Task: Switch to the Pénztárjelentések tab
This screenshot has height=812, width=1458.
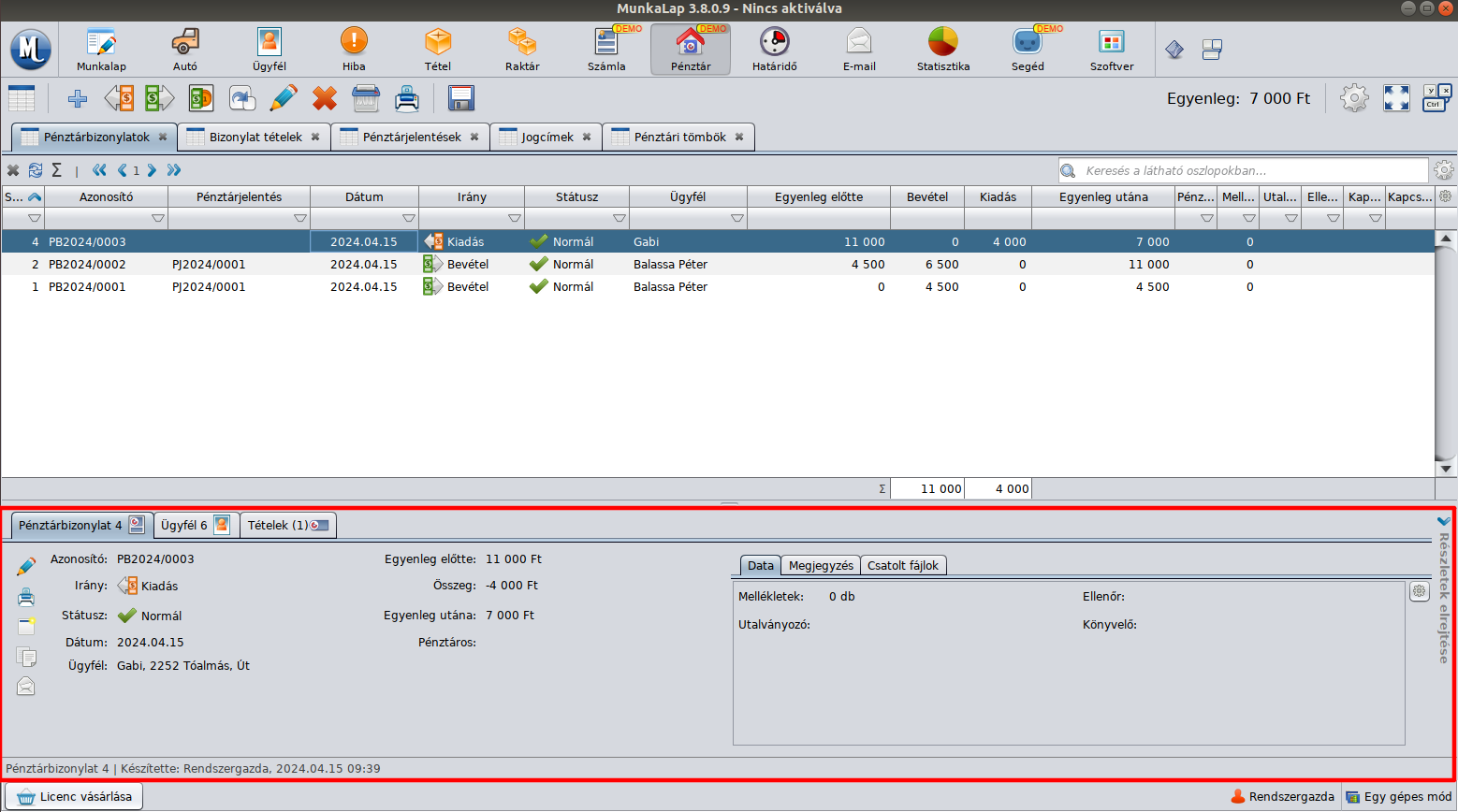Action: pos(412,137)
